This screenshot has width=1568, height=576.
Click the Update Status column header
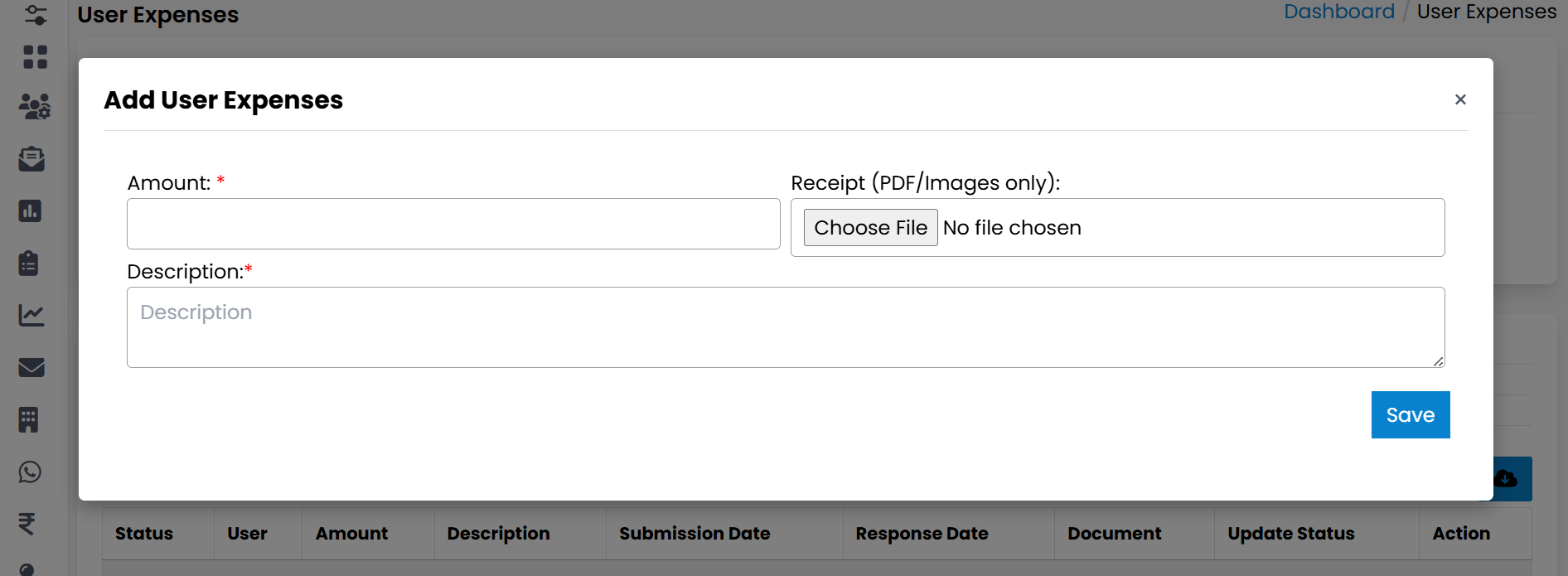pos(1290,534)
